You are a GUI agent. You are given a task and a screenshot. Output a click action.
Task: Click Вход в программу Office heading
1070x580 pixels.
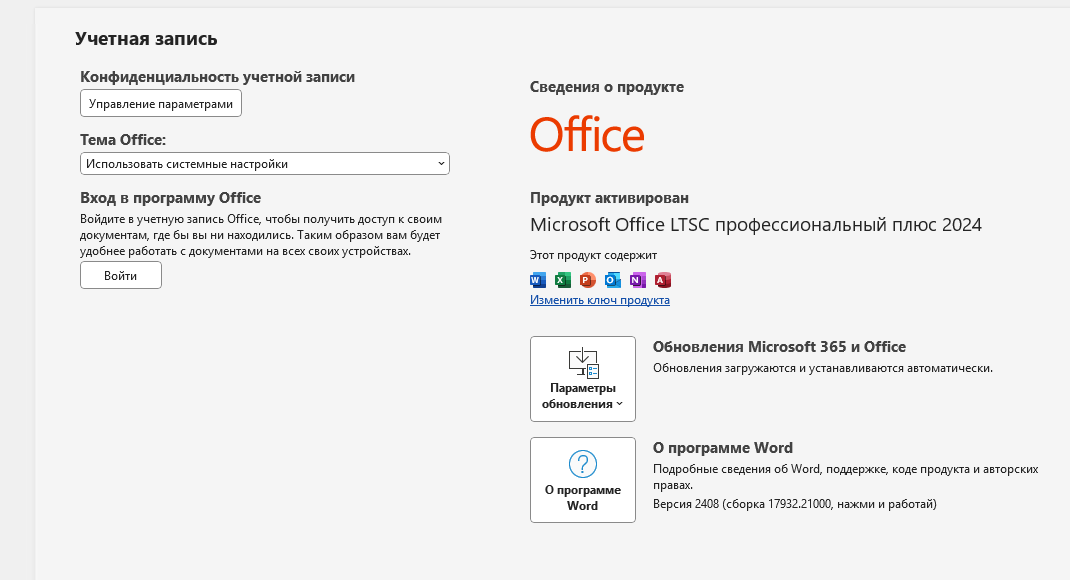point(171,198)
